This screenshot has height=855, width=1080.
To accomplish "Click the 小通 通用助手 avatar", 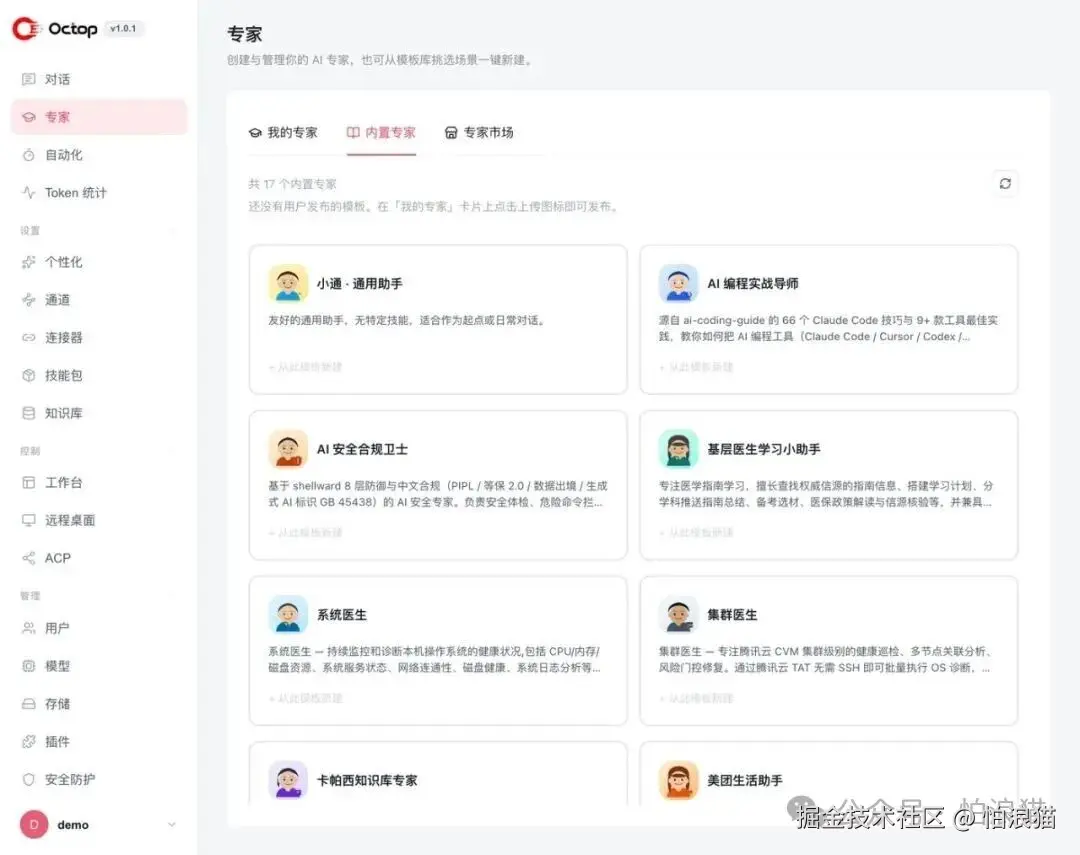I will click(x=288, y=283).
